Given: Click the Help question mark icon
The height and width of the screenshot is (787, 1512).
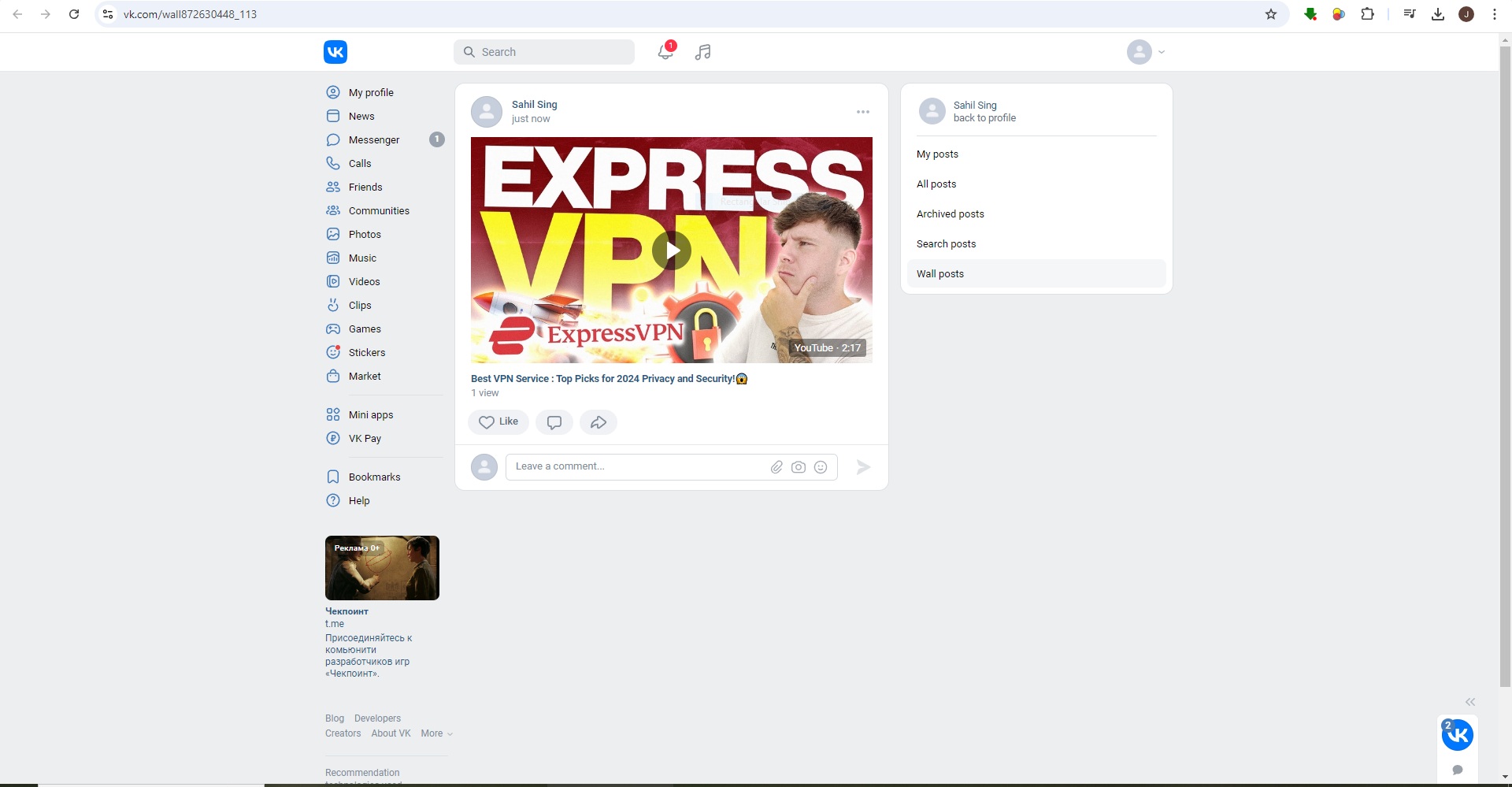Looking at the screenshot, I should [333, 500].
